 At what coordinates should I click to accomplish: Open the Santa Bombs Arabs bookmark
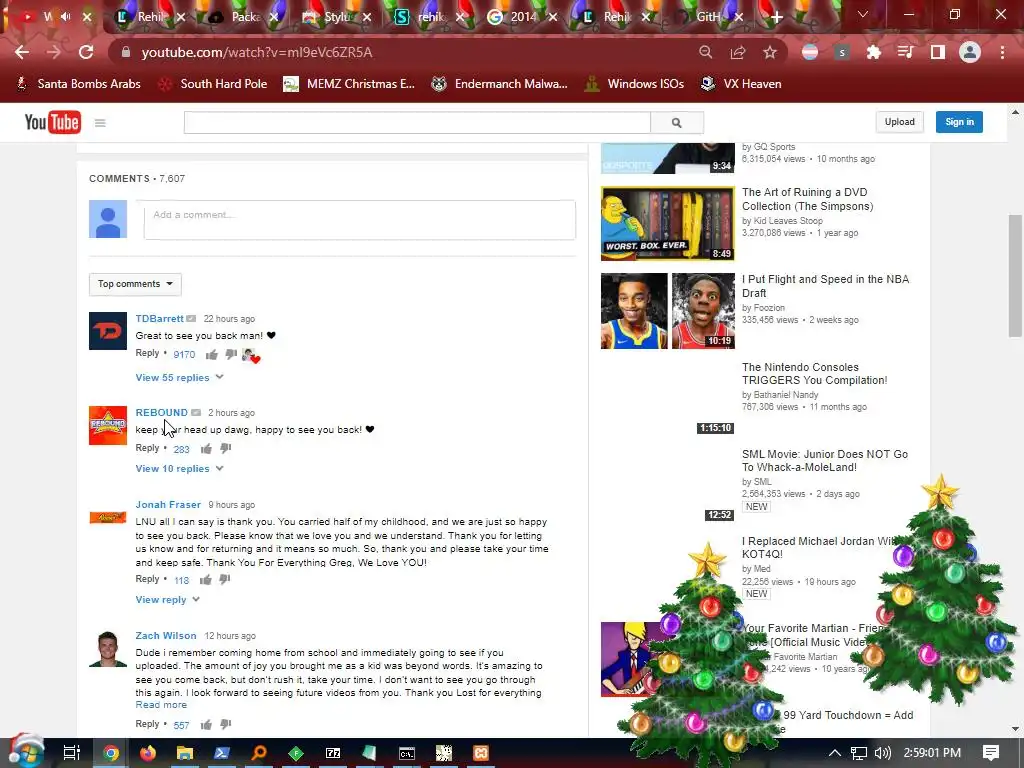point(78,84)
